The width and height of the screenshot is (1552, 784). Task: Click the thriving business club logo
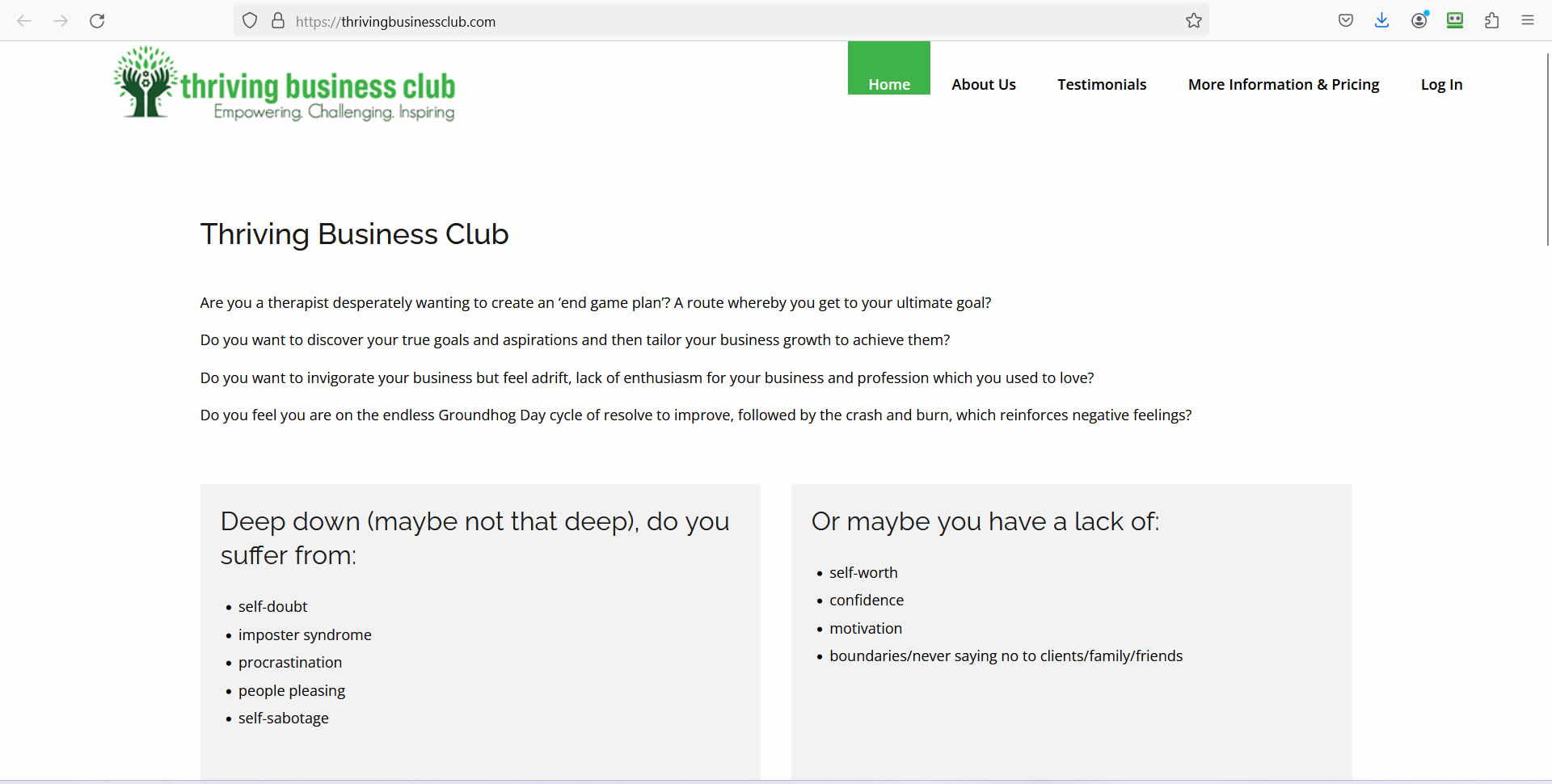pos(285,83)
